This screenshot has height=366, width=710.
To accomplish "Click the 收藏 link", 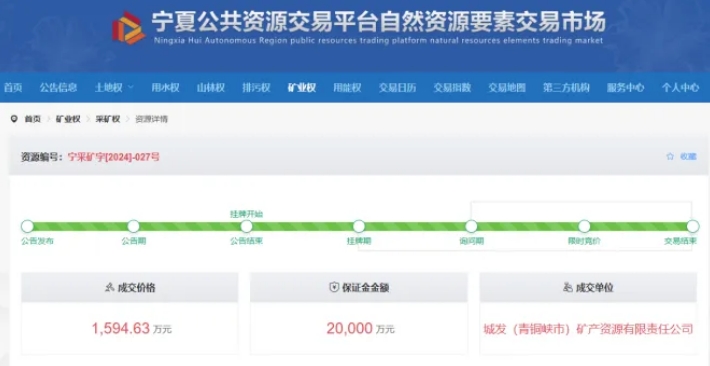I will point(688,157).
